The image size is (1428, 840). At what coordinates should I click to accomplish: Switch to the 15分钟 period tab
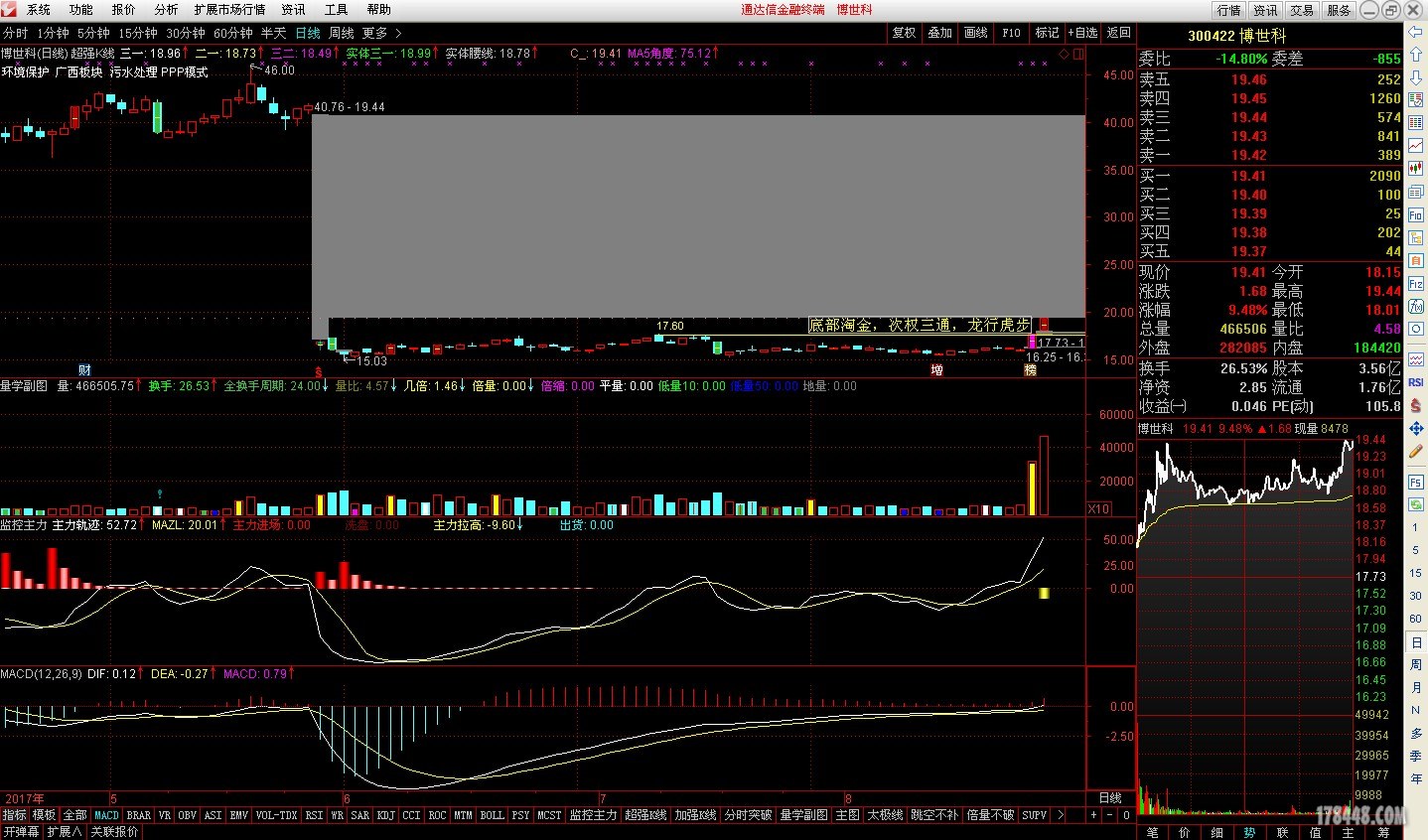click(x=137, y=33)
